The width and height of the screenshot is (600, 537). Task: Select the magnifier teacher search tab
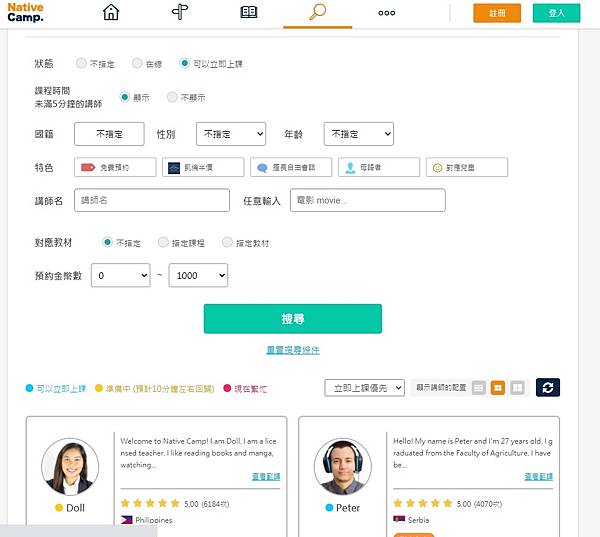coord(318,12)
